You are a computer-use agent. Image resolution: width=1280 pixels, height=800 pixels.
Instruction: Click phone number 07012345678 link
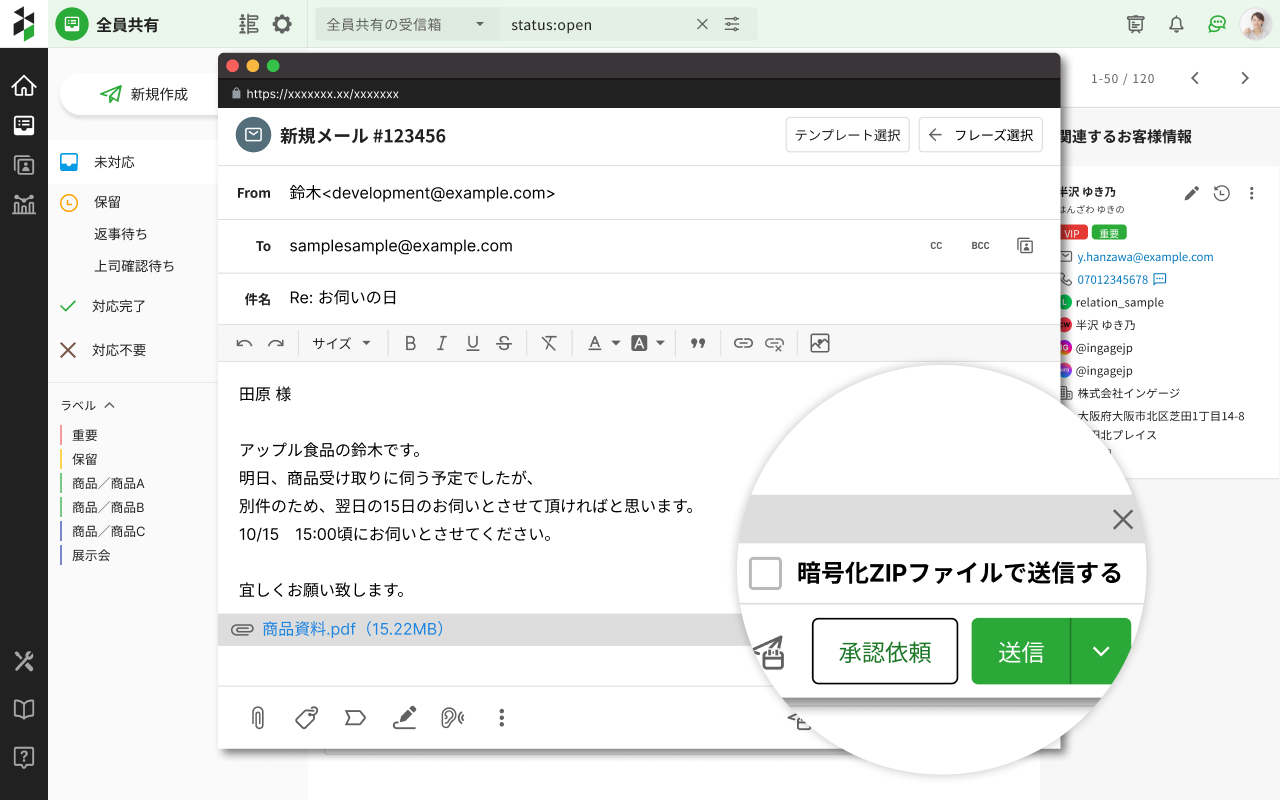pyautogui.click(x=1113, y=280)
